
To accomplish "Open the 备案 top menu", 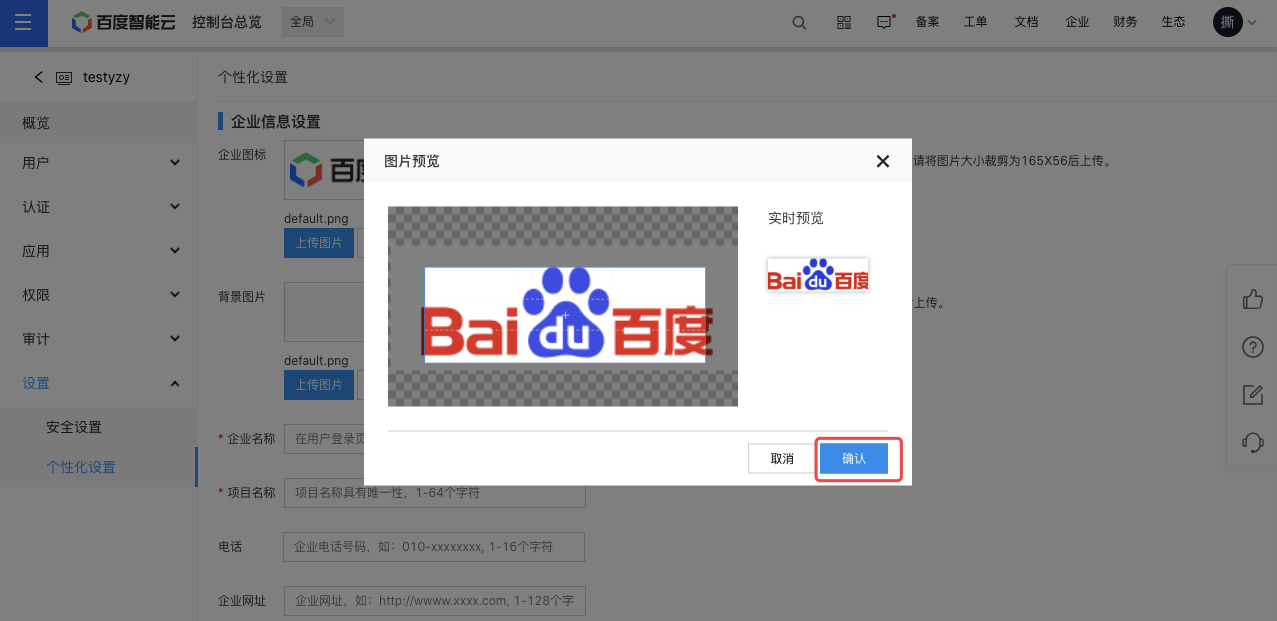I will (x=927, y=22).
